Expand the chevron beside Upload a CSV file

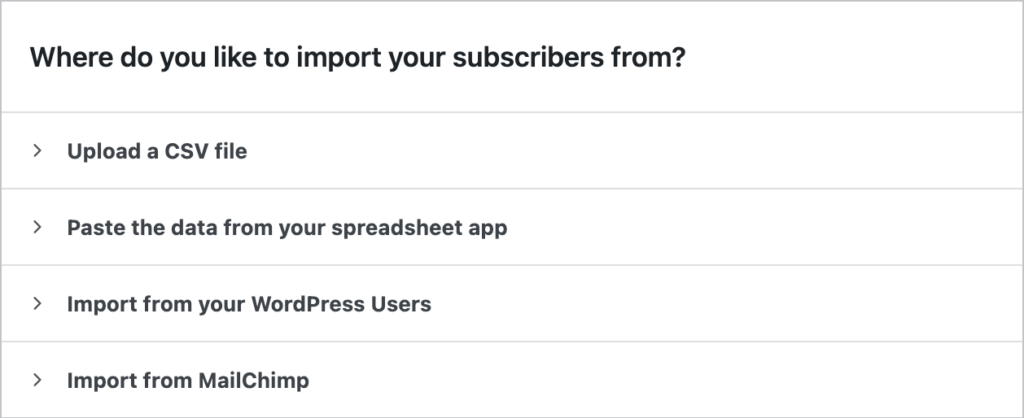click(x=37, y=151)
